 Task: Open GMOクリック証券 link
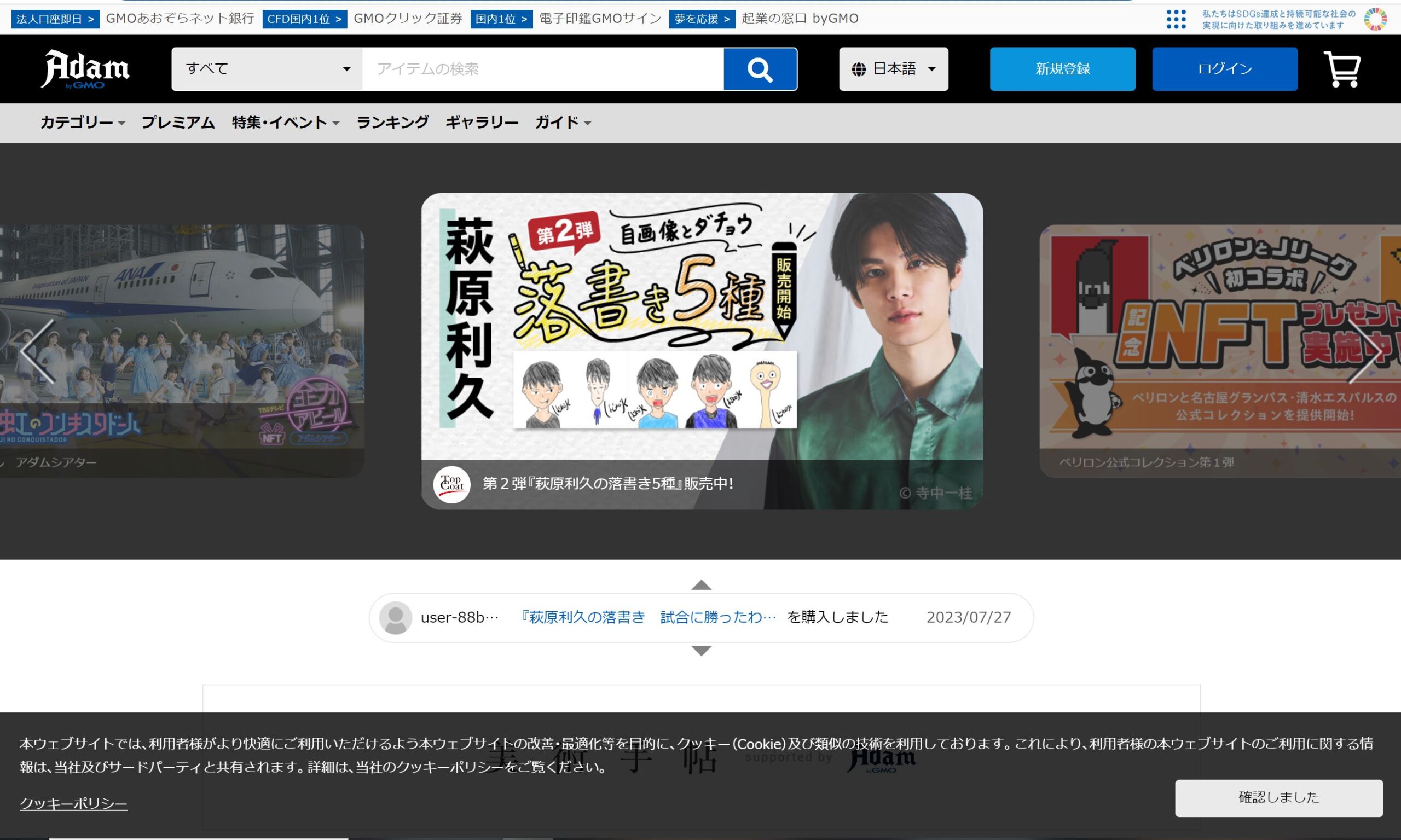point(408,19)
